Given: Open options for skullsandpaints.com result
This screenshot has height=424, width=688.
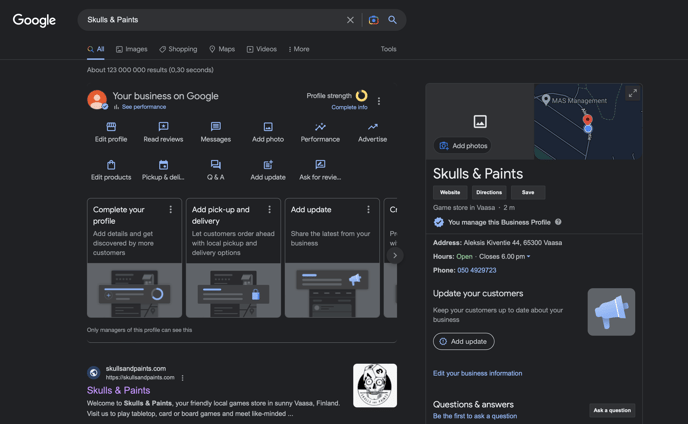Looking at the screenshot, I should pyautogui.click(x=183, y=377).
